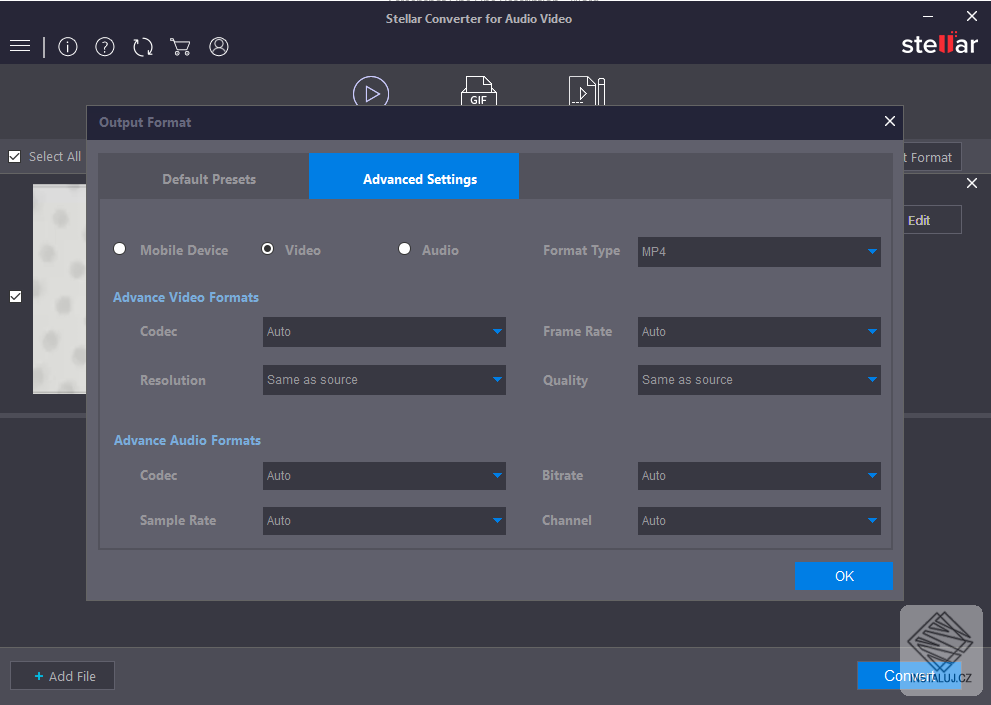Toggle the Select All checkbox

15,156
